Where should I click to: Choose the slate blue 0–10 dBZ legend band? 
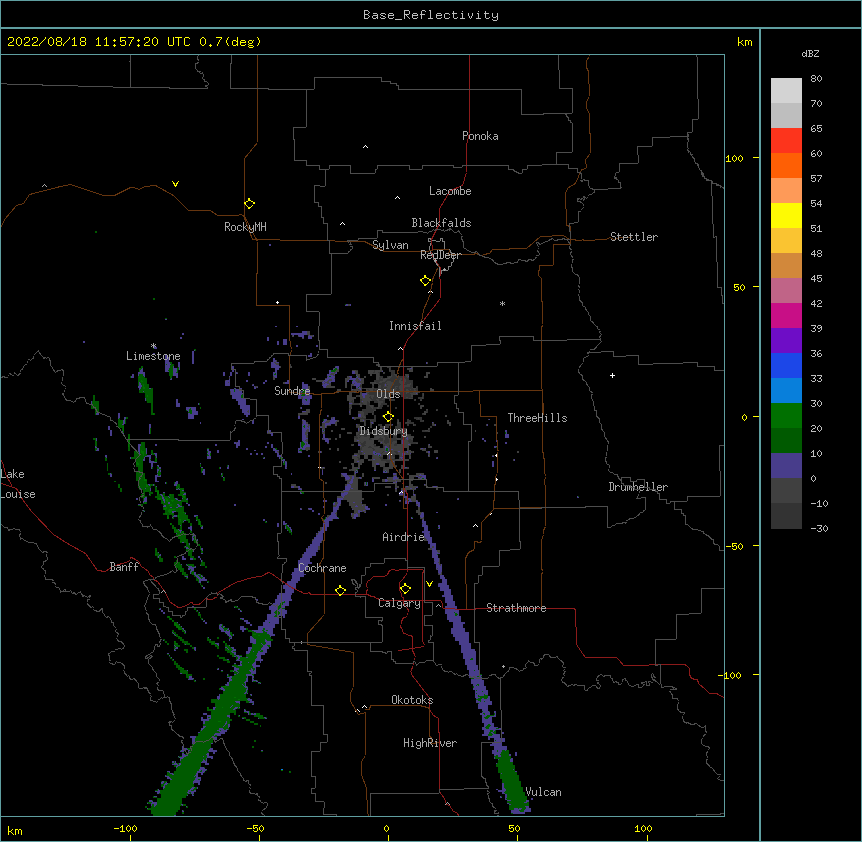[786, 466]
